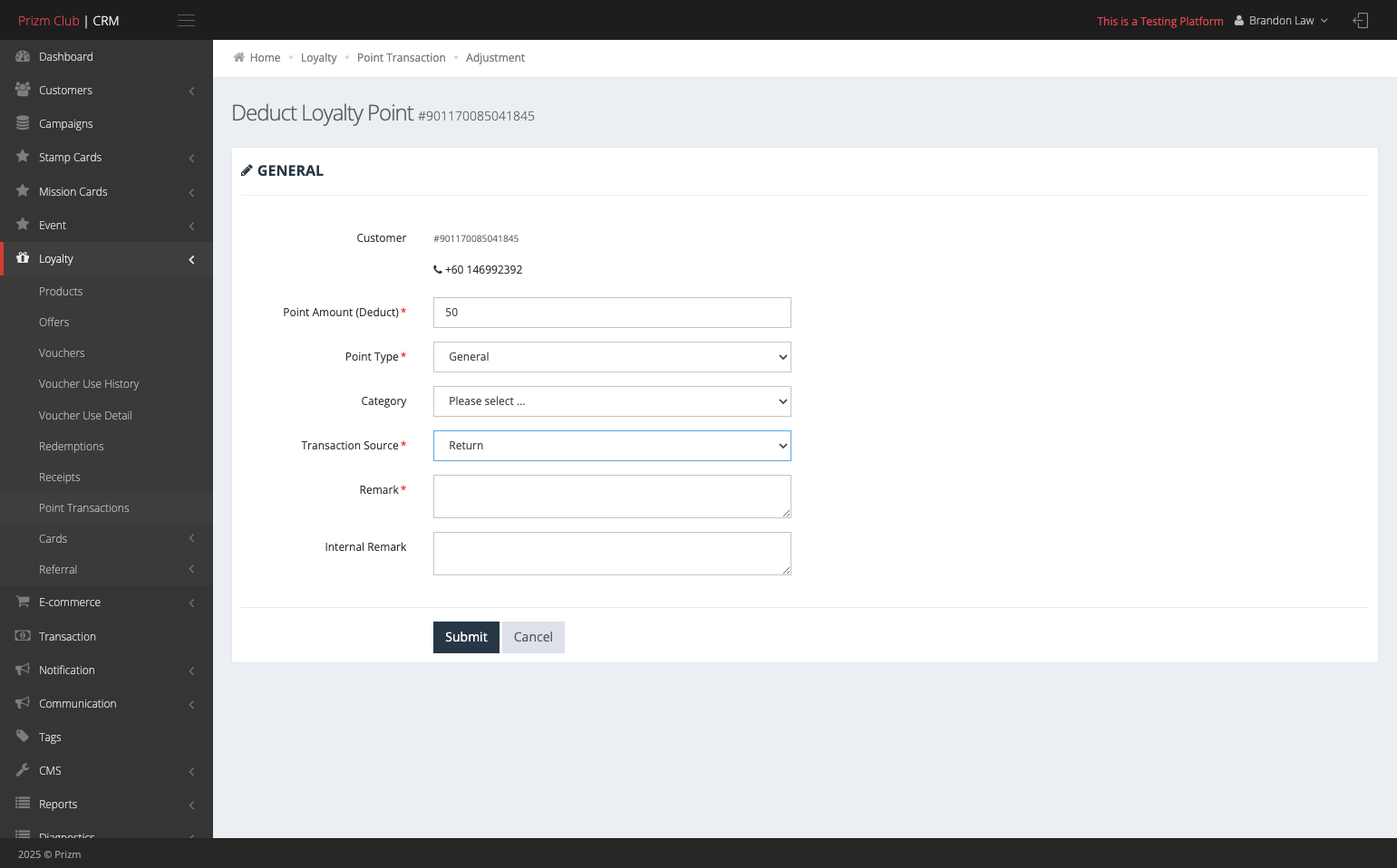Cancel the point deduction form

pyautogui.click(x=533, y=637)
